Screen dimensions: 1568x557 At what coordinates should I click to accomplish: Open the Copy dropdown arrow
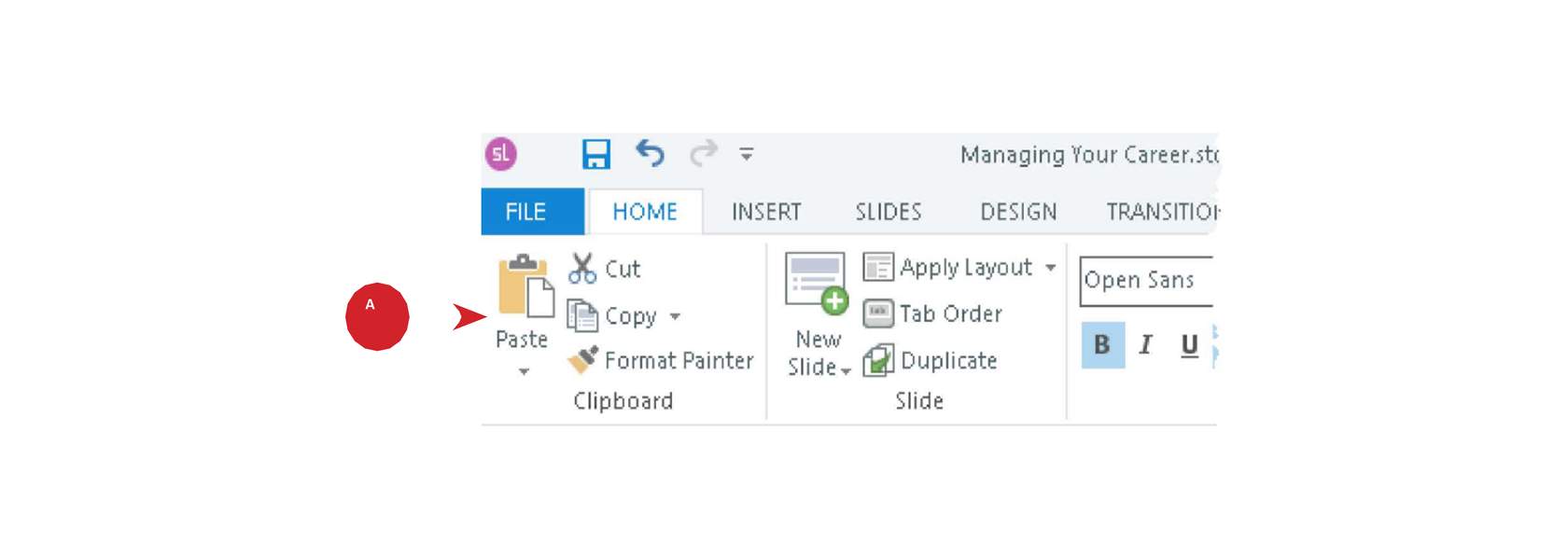[675, 317]
